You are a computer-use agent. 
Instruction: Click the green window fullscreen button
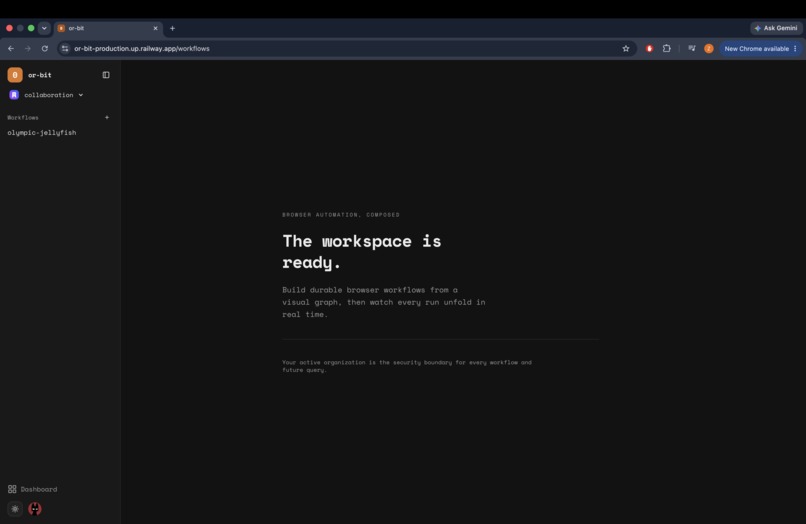pos(31,28)
